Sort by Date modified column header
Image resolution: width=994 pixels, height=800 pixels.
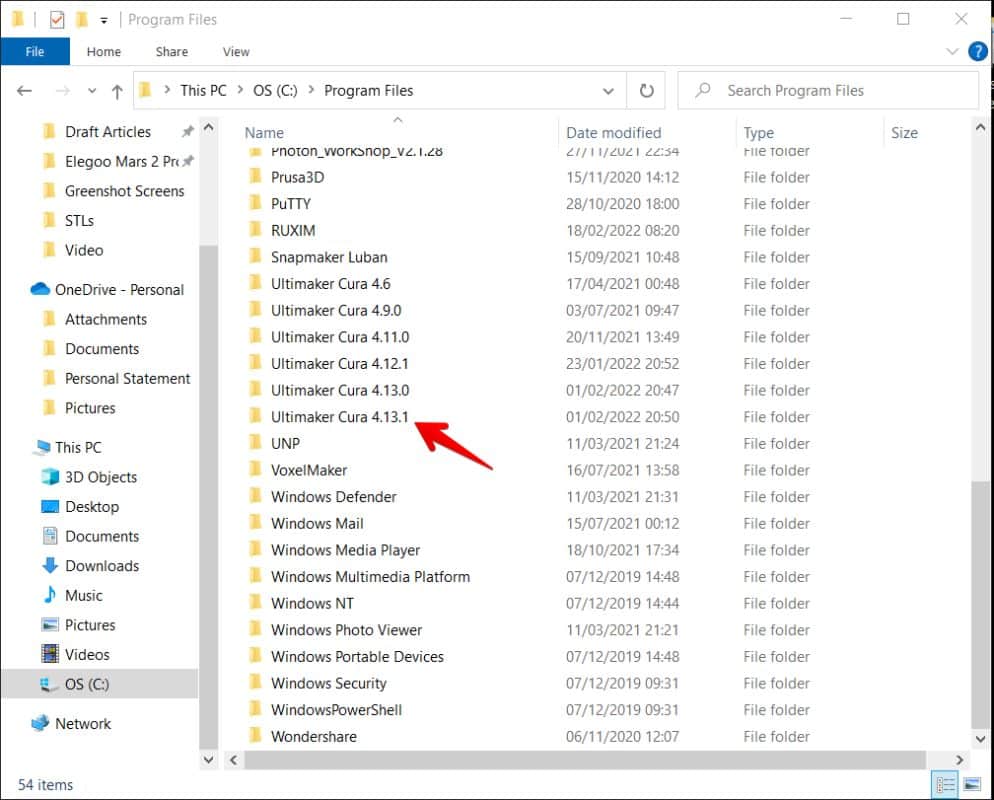tap(613, 132)
